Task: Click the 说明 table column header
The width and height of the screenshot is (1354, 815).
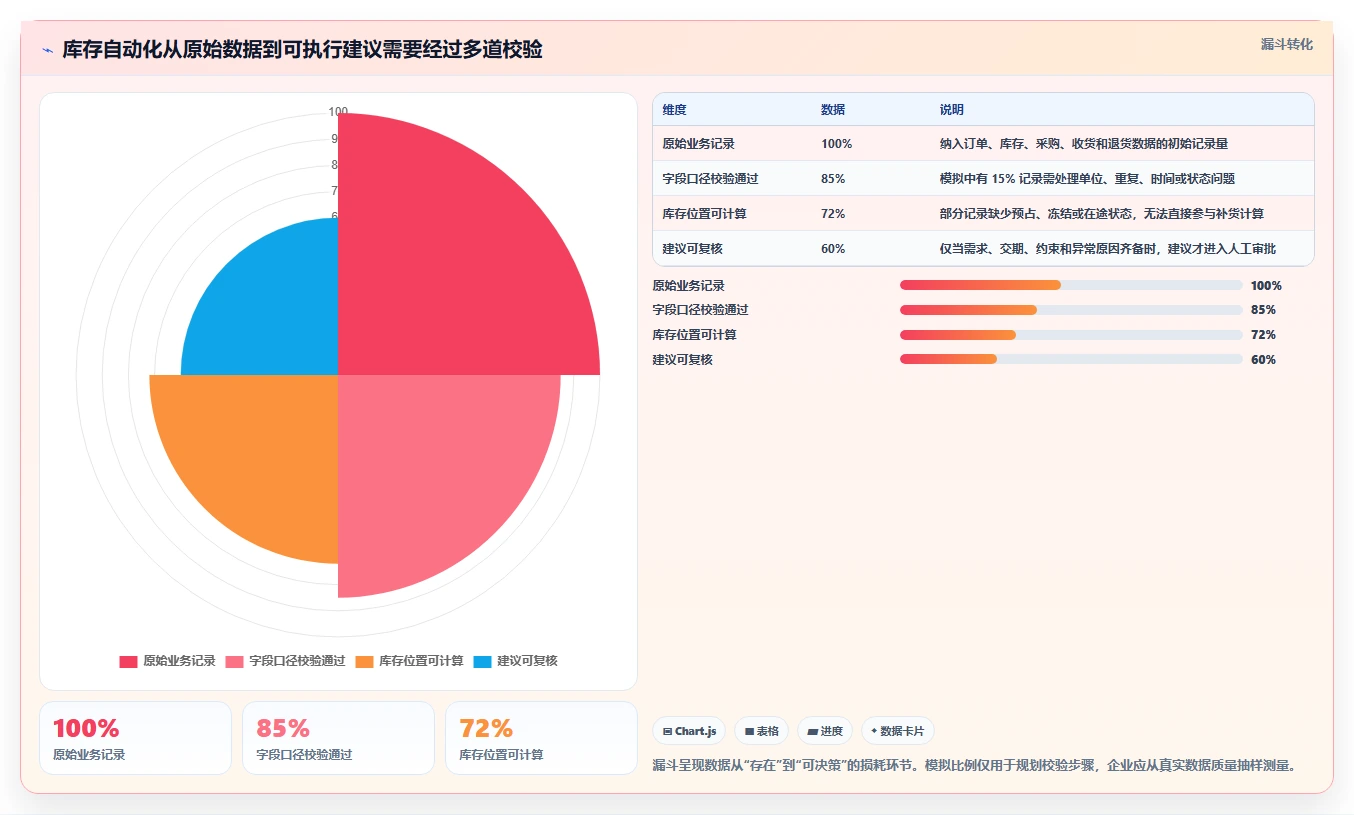Action: coord(951,110)
